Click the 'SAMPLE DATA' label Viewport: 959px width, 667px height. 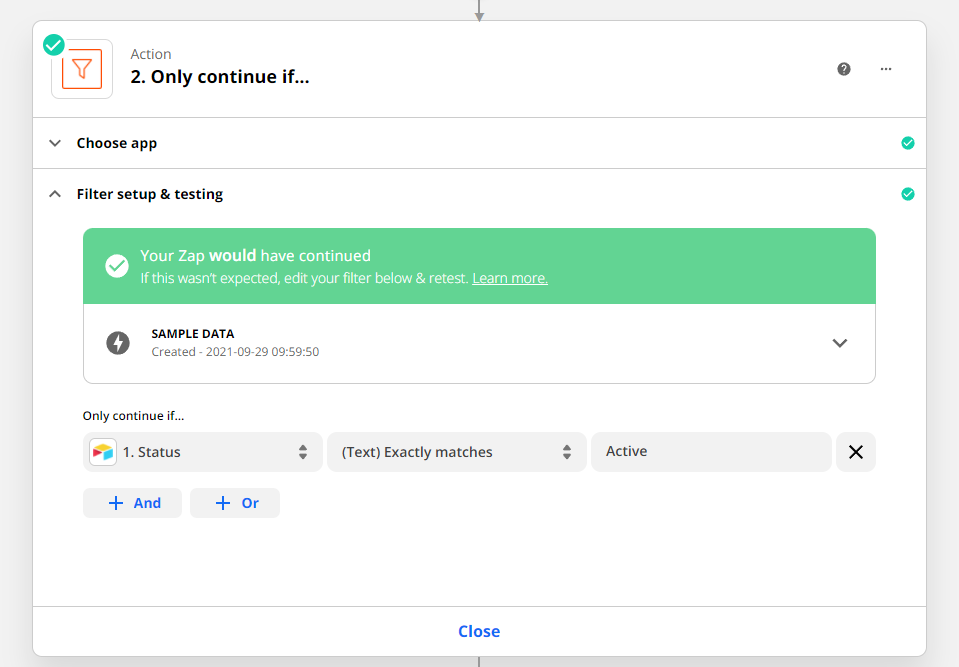[193, 334]
